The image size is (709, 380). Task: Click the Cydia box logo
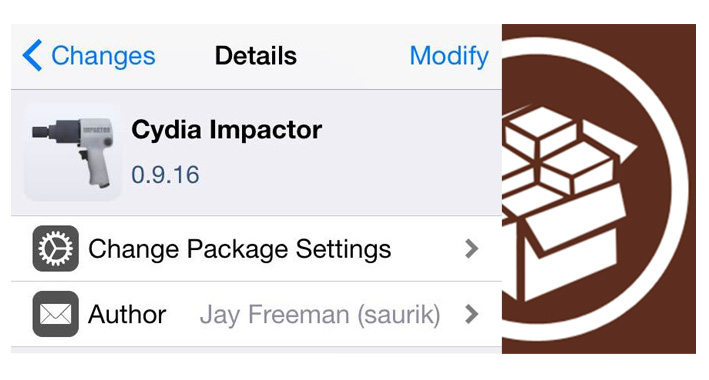coord(570,204)
